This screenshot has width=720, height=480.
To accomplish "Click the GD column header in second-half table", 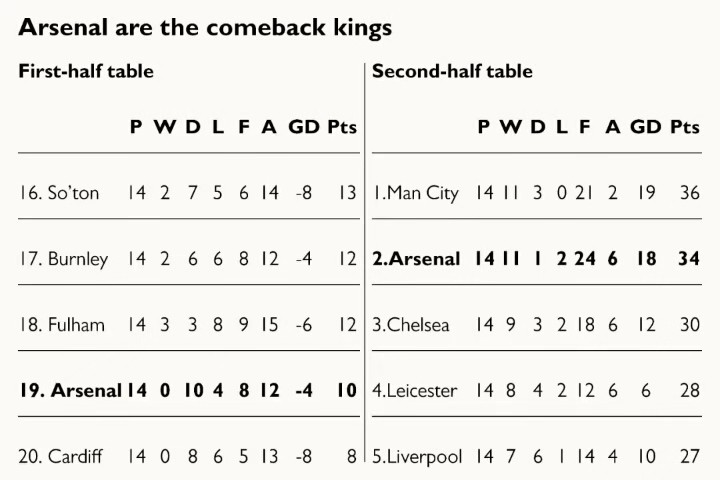I will [x=646, y=127].
